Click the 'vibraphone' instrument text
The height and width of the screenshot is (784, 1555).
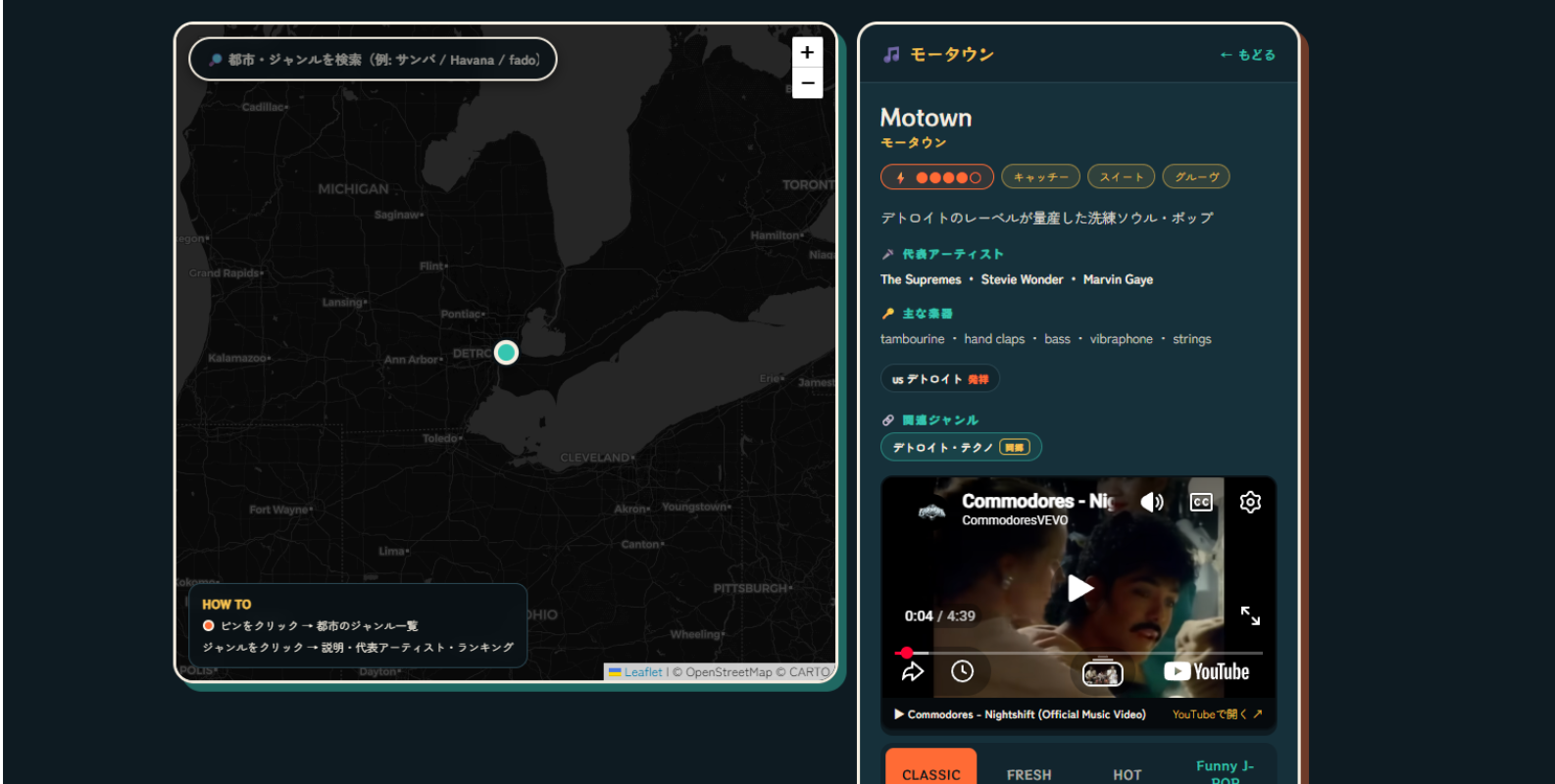point(1121,339)
